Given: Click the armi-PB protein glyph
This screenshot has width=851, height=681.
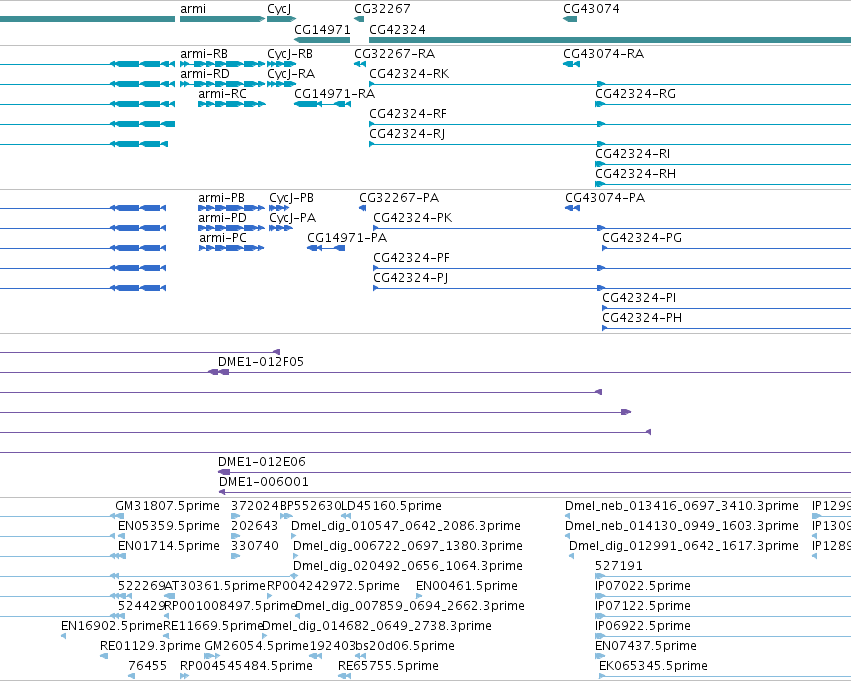Looking at the screenshot, I should click(231, 208).
